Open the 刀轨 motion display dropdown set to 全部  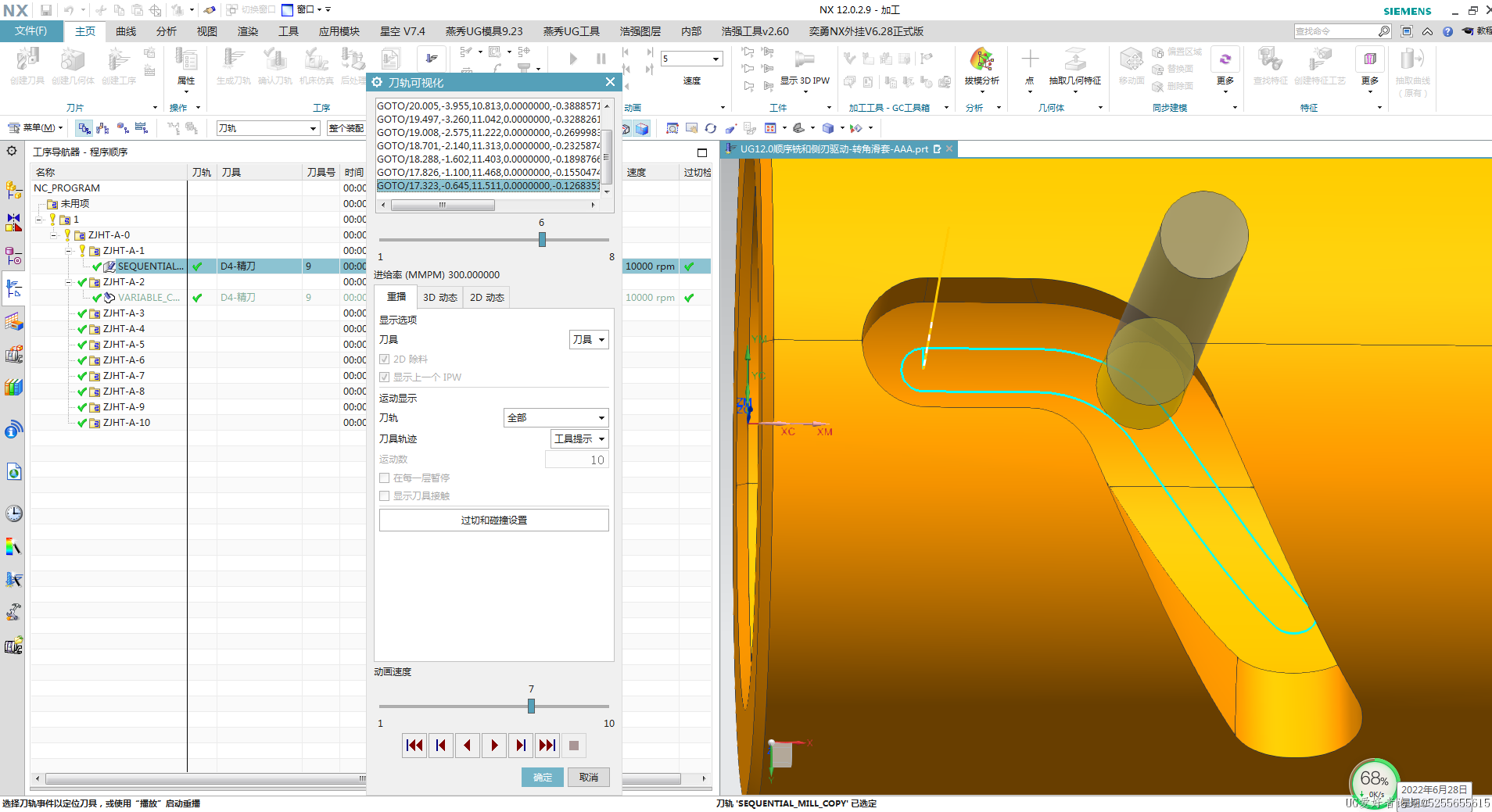point(556,418)
